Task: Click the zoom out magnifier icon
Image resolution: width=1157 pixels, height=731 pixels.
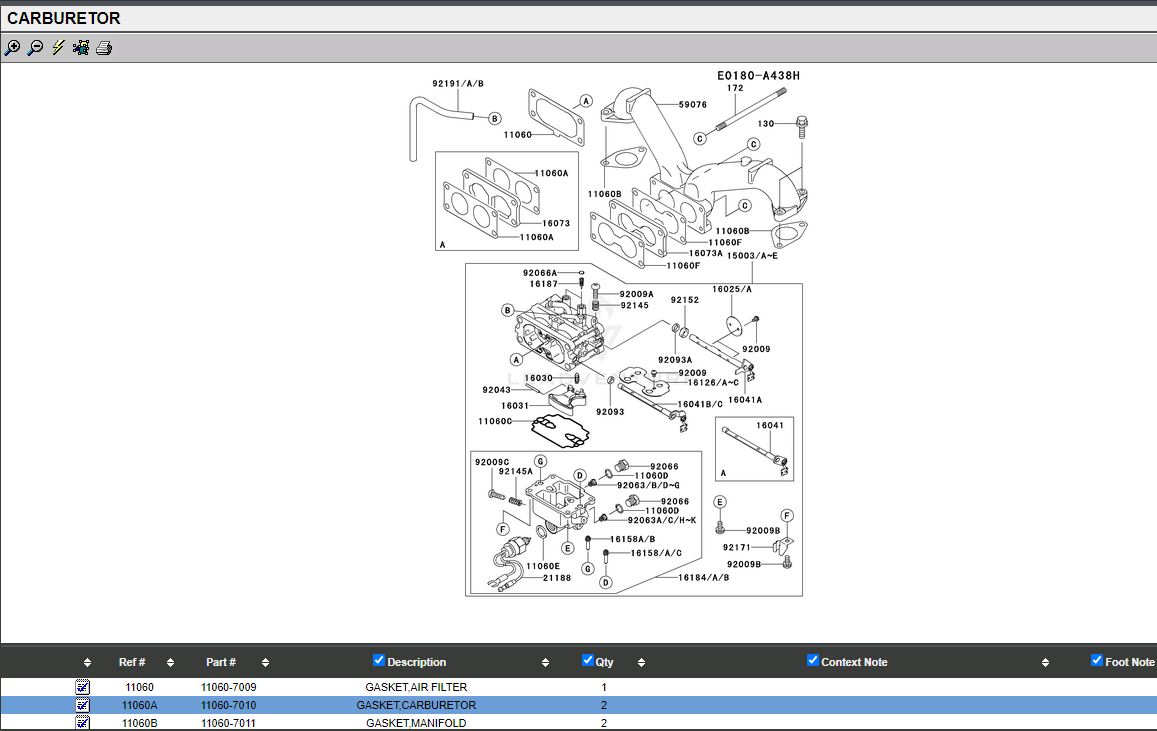Action: [x=35, y=48]
